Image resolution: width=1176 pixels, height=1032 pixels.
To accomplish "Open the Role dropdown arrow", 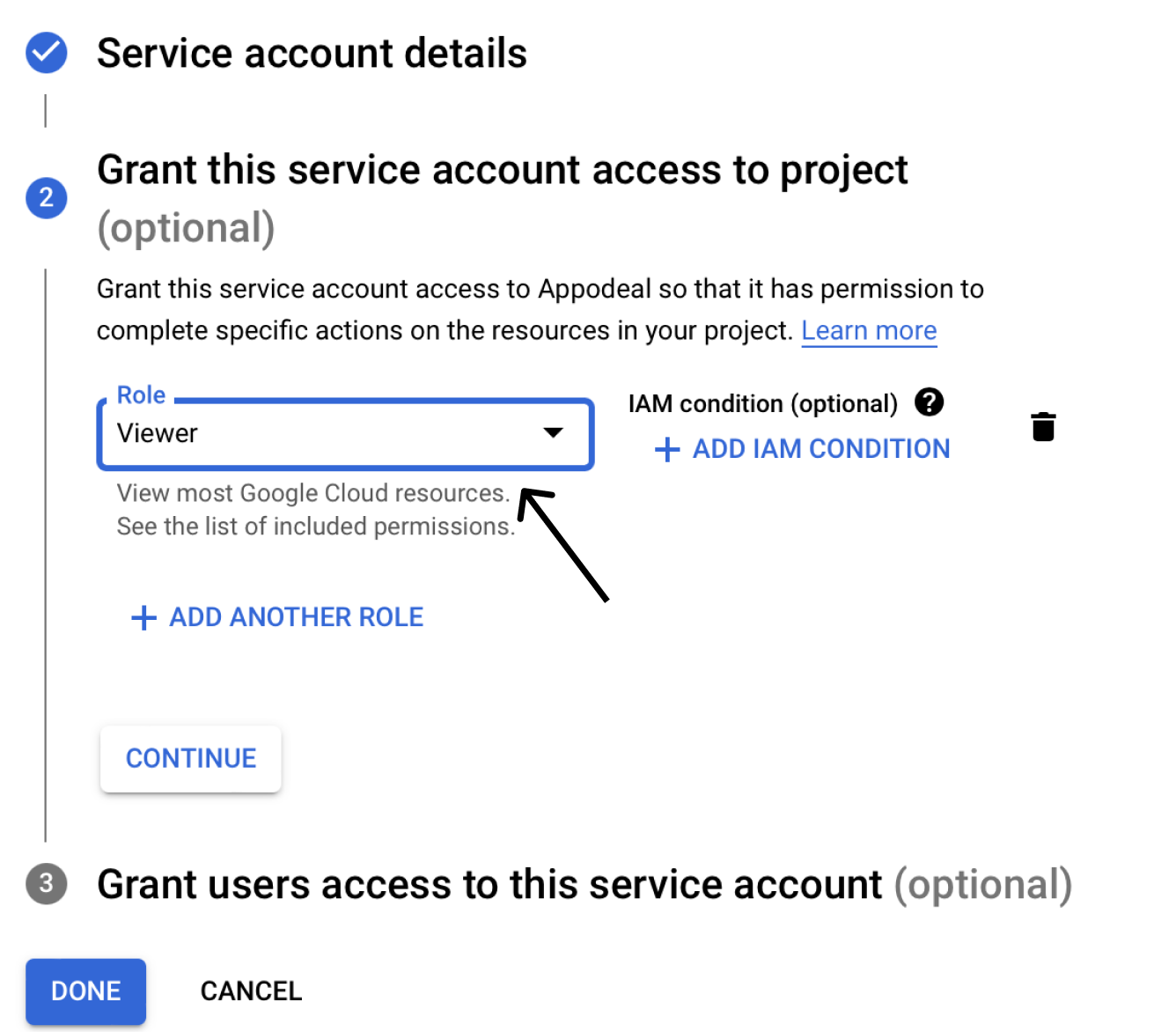I will point(553,432).
